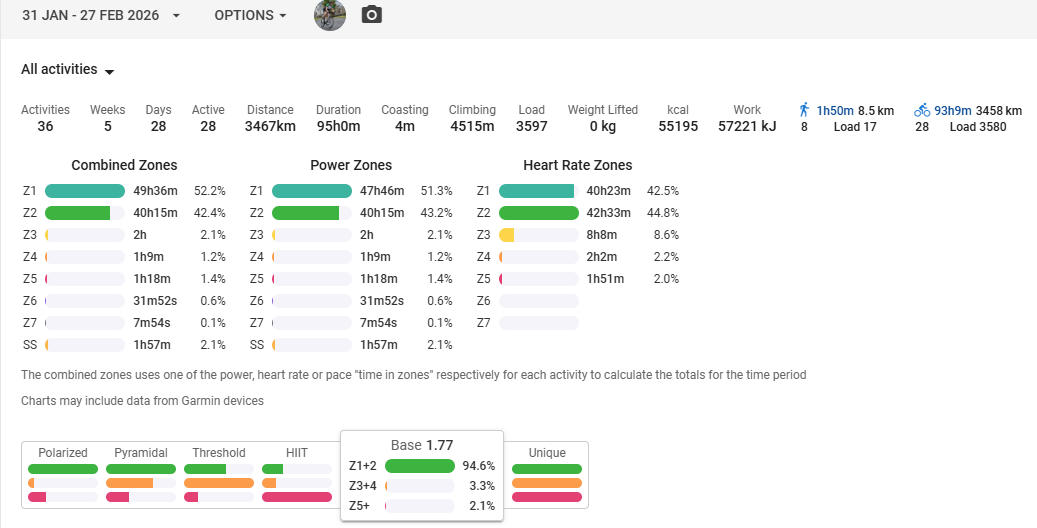Click the Heart Rate Zones Z3 yellow bar
Image resolution: width=1037 pixels, height=528 pixels.
pyautogui.click(x=507, y=235)
